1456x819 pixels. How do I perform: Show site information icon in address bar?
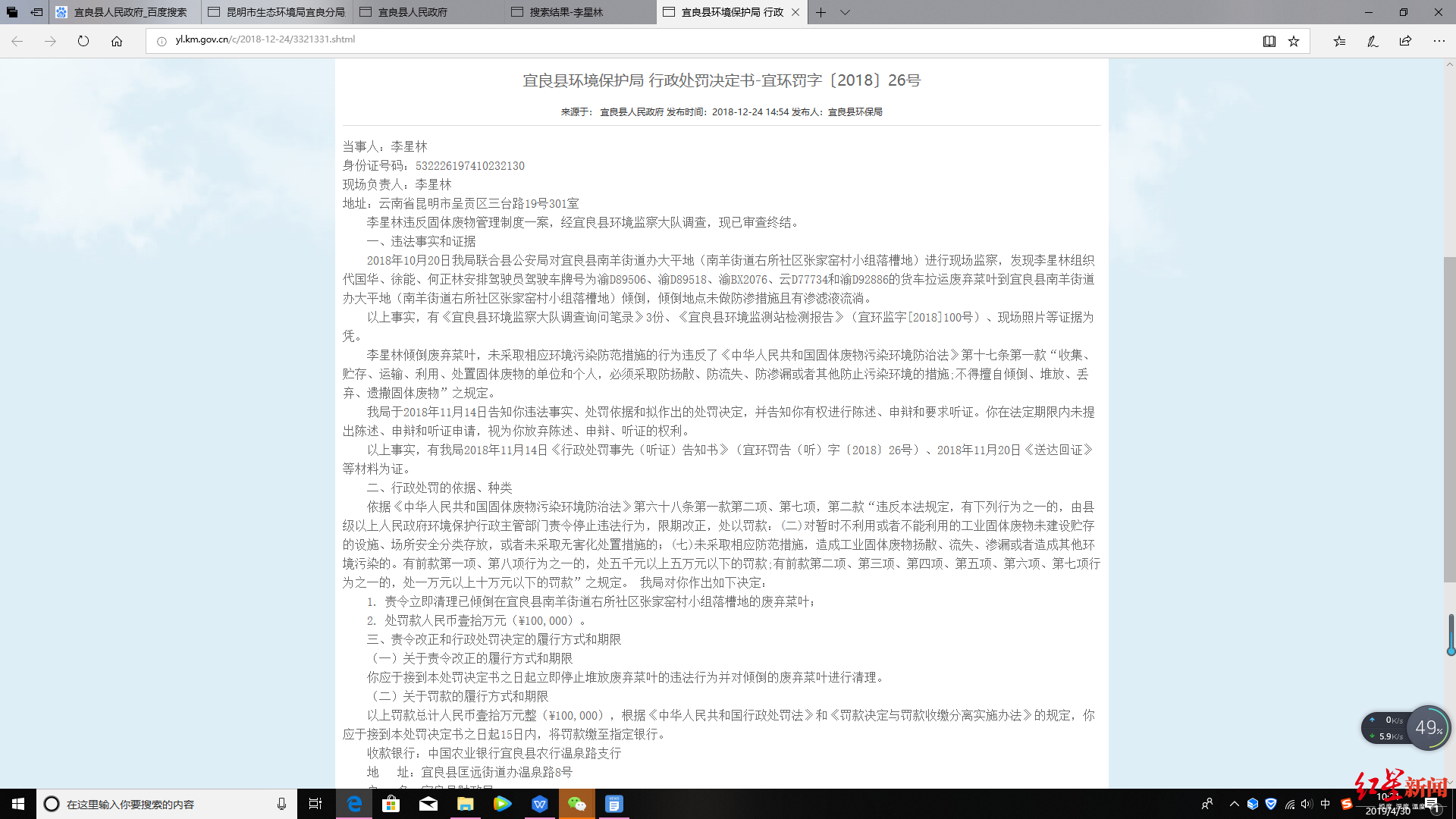[162, 41]
